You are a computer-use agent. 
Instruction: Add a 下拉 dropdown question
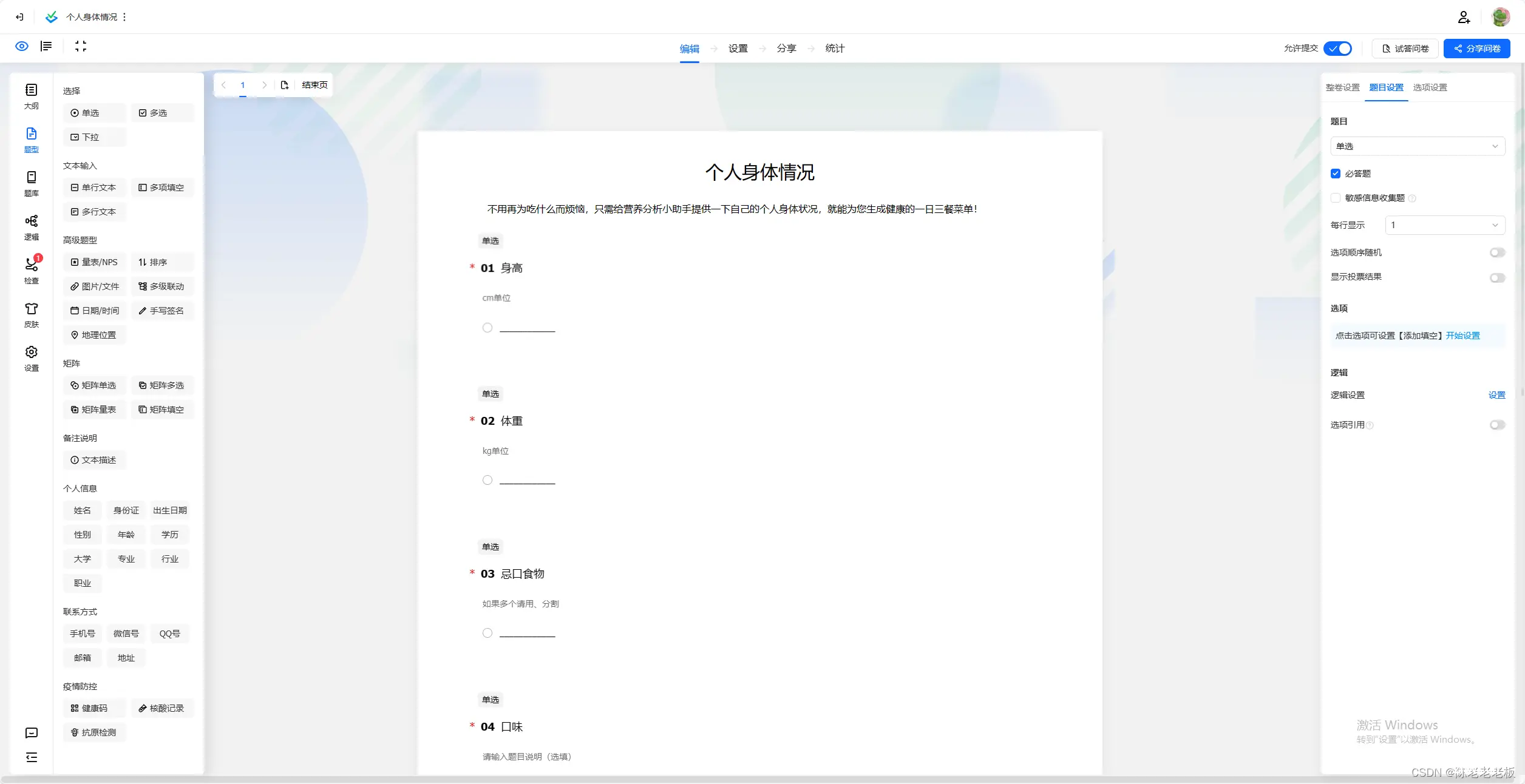click(x=94, y=137)
